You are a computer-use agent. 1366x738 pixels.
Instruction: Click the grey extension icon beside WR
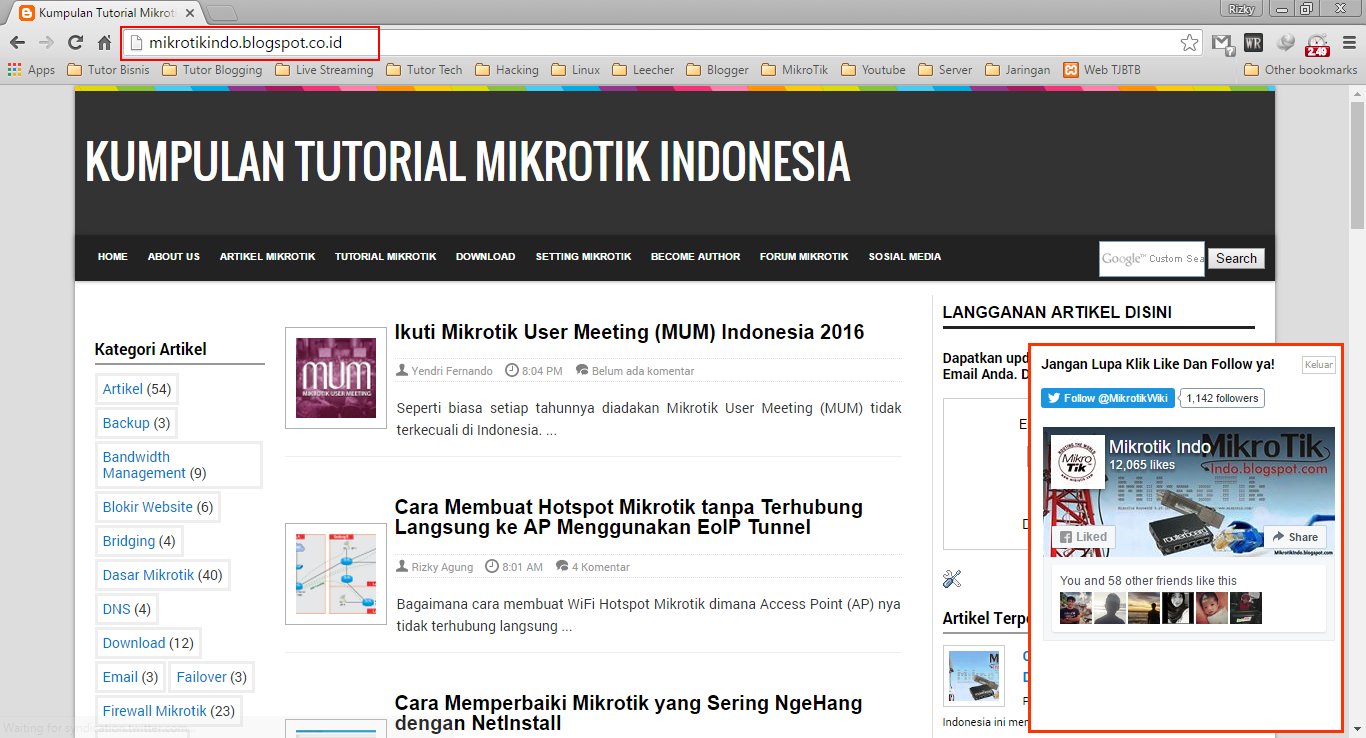point(1286,42)
